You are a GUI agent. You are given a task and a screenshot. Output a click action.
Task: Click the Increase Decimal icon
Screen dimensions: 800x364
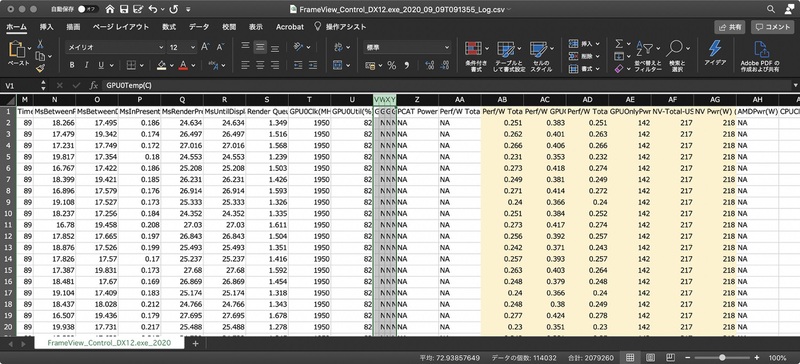(430, 65)
